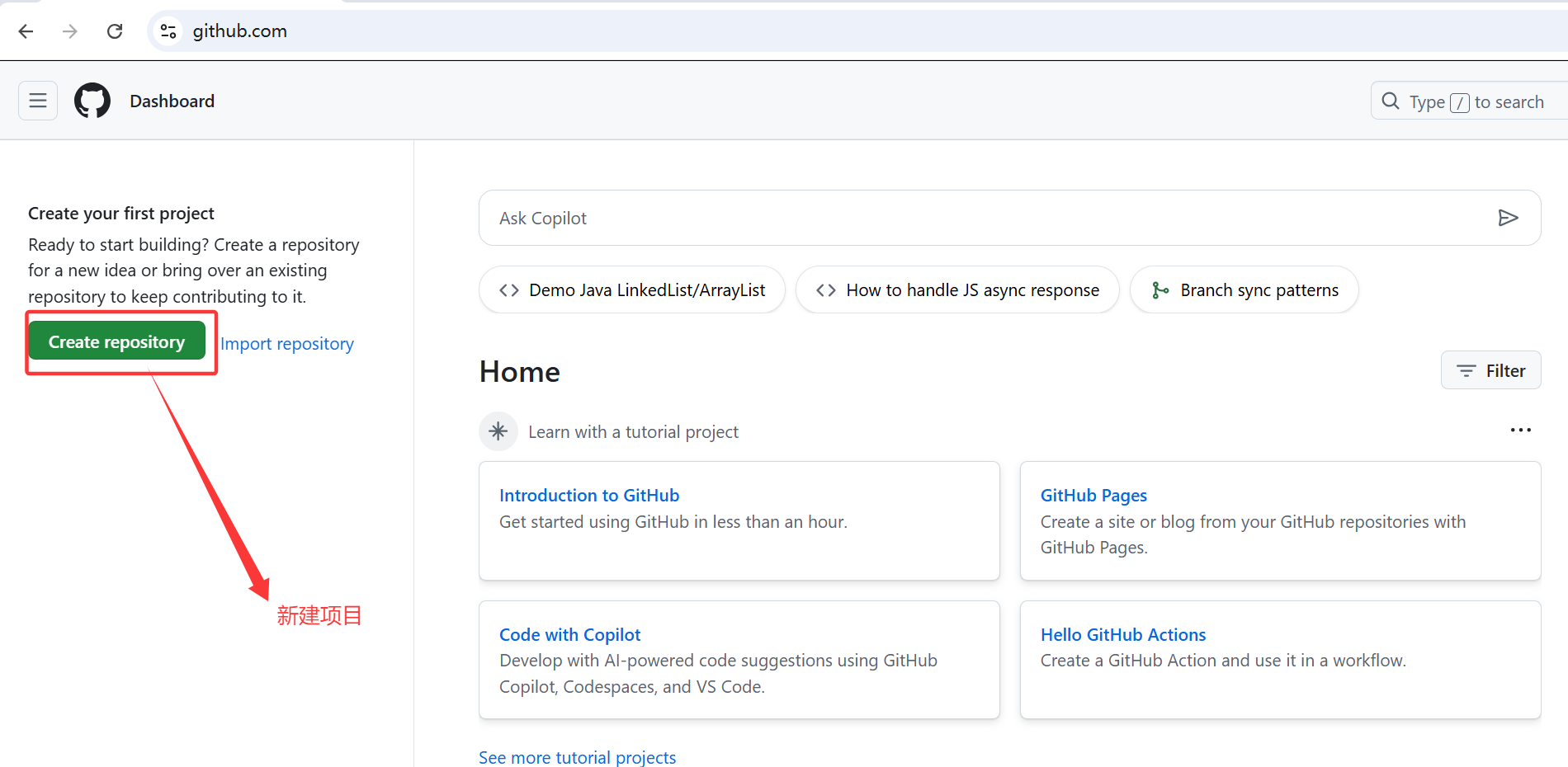Click the browser forward arrow
Screen dimensions: 1568x767
point(70,31)
